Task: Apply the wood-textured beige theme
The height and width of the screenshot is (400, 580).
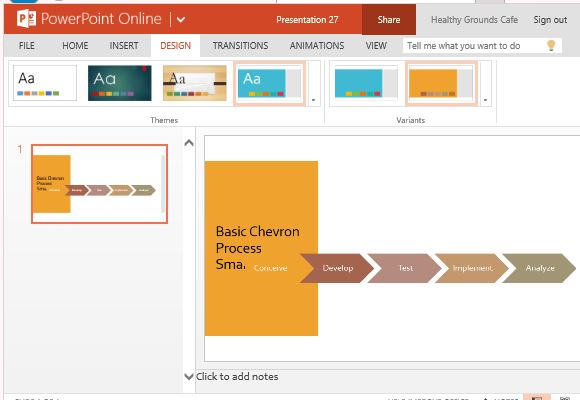Action: coord(195,83)
